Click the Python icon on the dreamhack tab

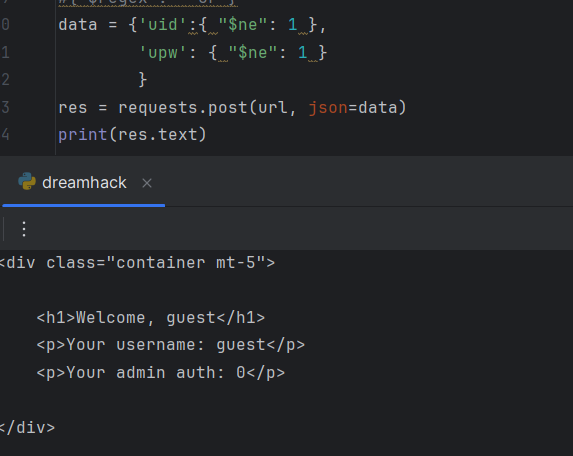(27, 181)
